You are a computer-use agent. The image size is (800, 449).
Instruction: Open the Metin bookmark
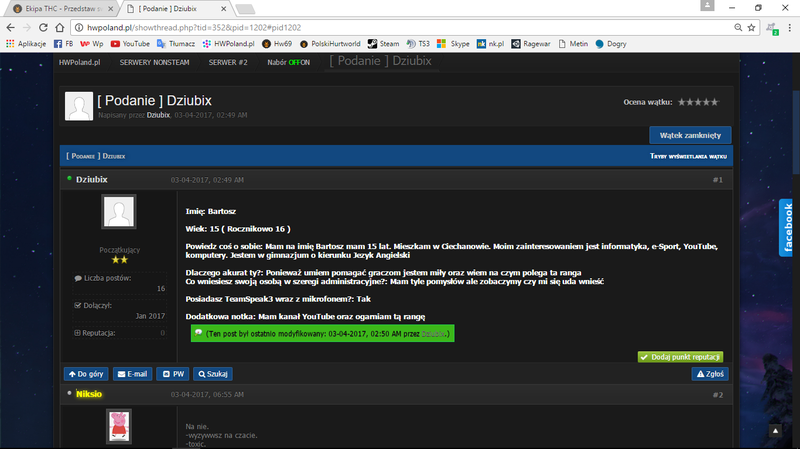click(573, 44)
